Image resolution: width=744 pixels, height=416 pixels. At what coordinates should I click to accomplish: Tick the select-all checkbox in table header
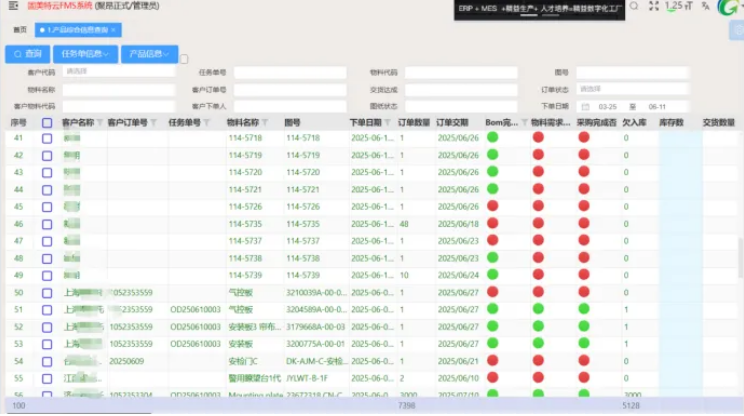click(47, 123)
